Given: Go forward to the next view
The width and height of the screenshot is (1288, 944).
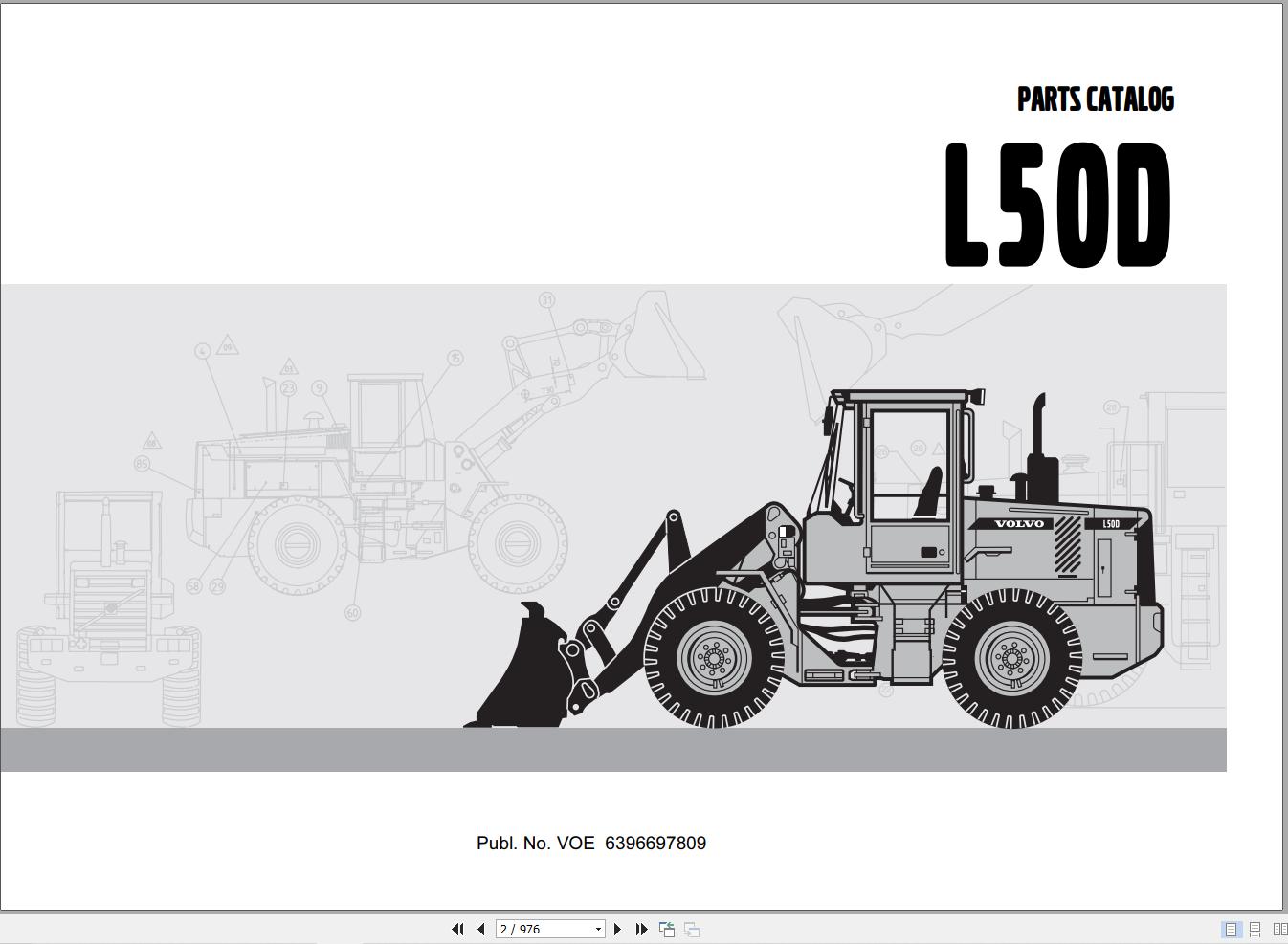Looking at the screenshot, I should pos(690,929).
